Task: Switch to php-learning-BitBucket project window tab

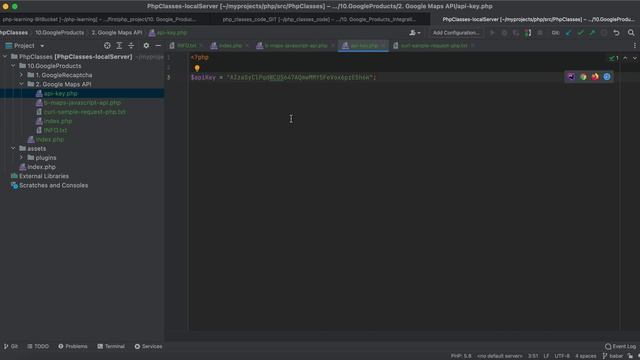Action: 99,19
